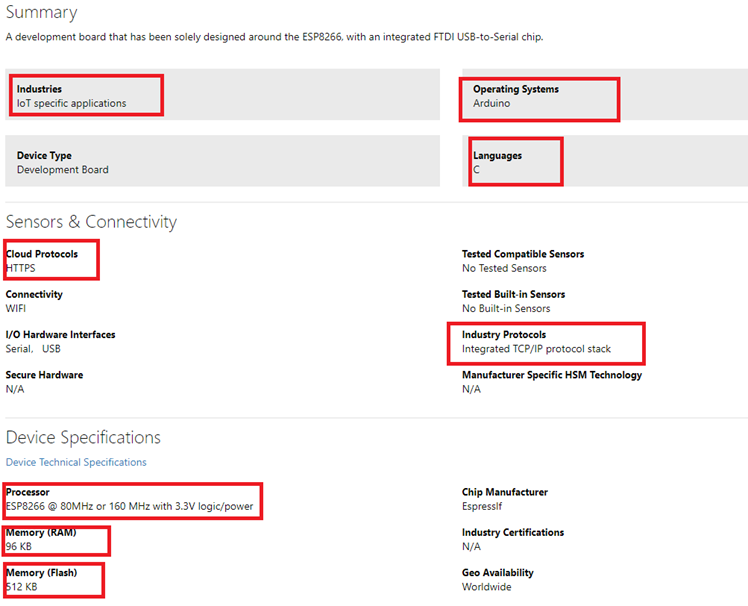Click the Sensors & Connectivity heading
The width and height of the screenshot is (748, 606).
coord(91,222)
